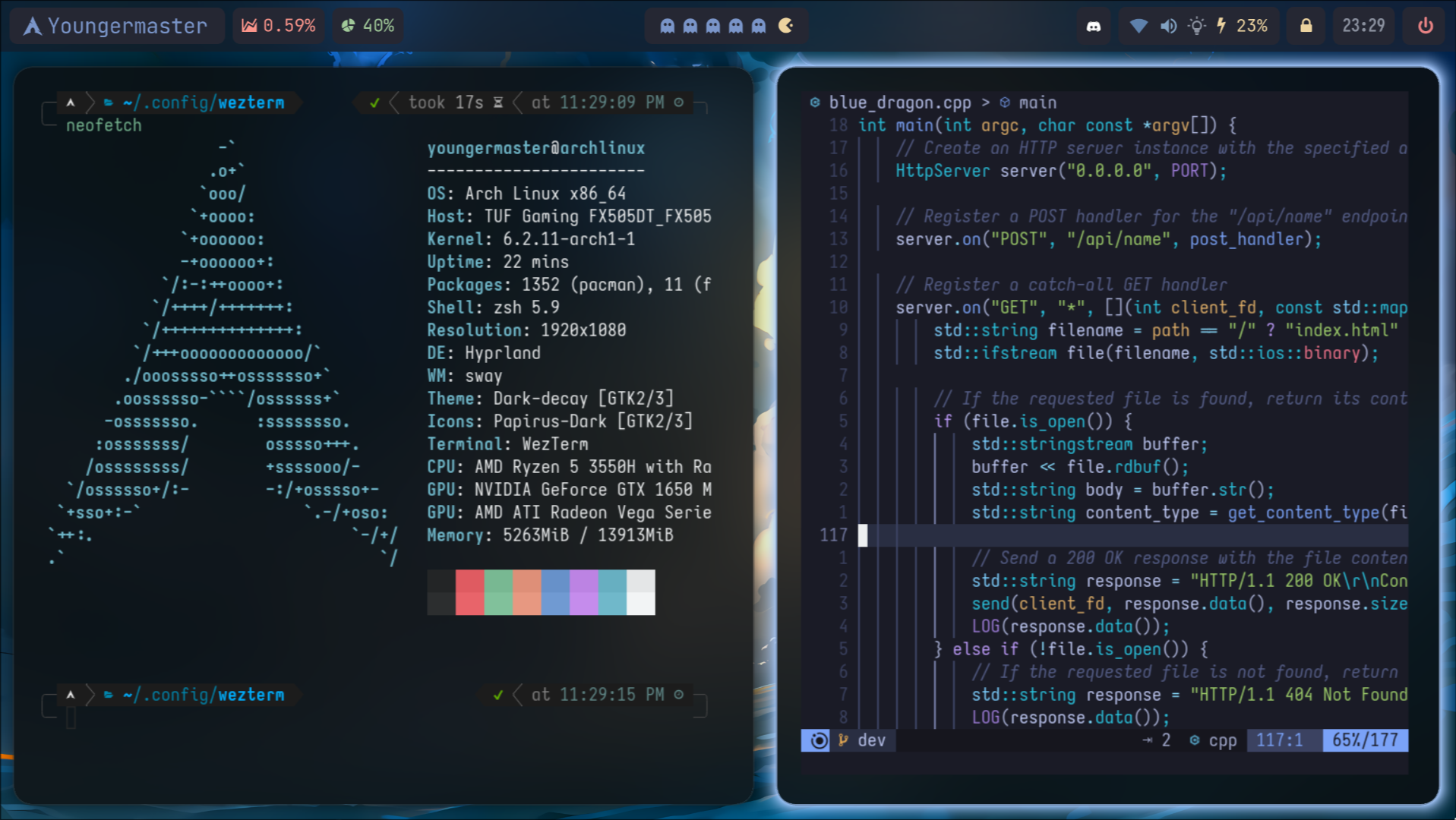1456x820 pixels.
Task: Click the '65%/177' progress segment in the statusline
Action: (x=1365, y=740)
